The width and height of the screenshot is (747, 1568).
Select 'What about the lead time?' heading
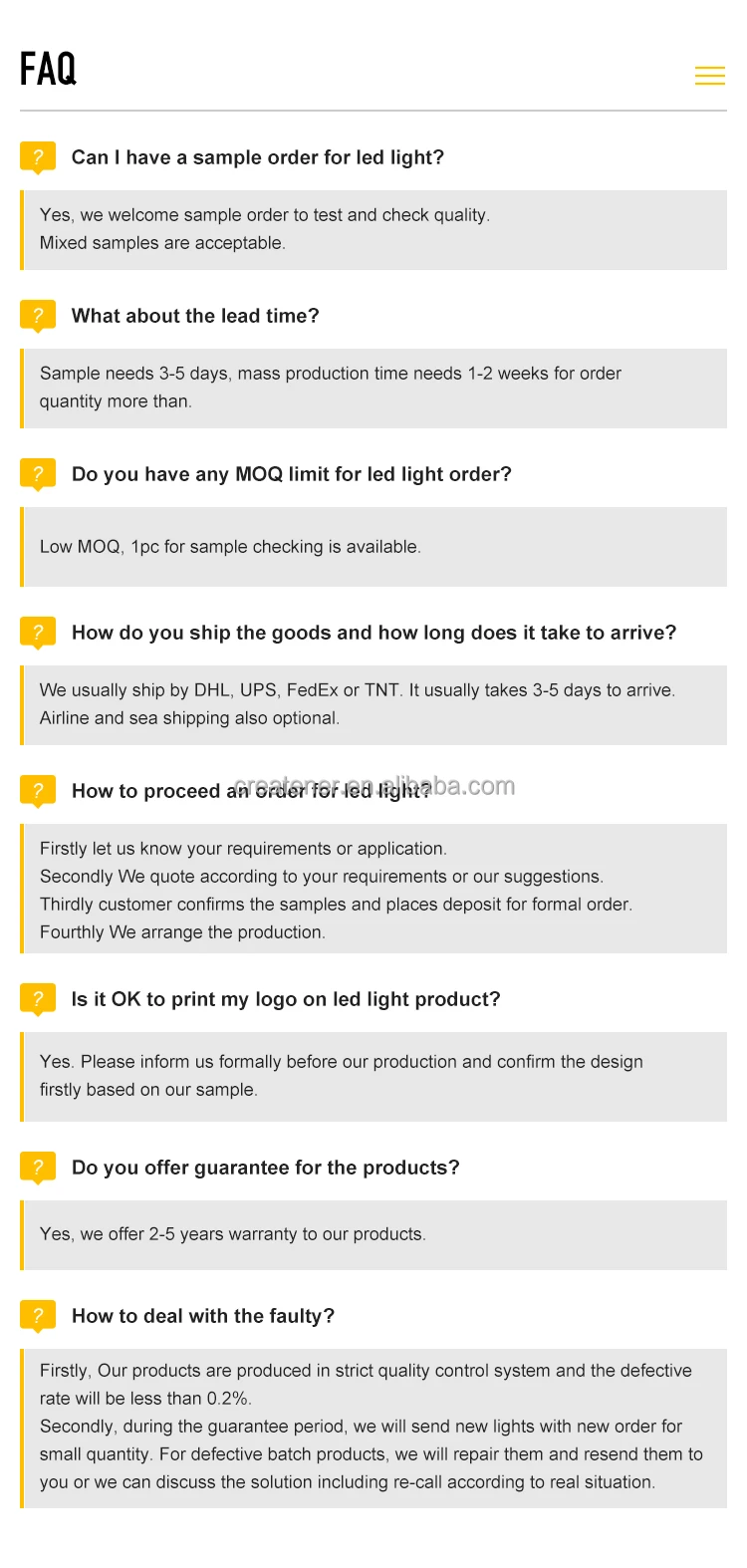(195, 316)
